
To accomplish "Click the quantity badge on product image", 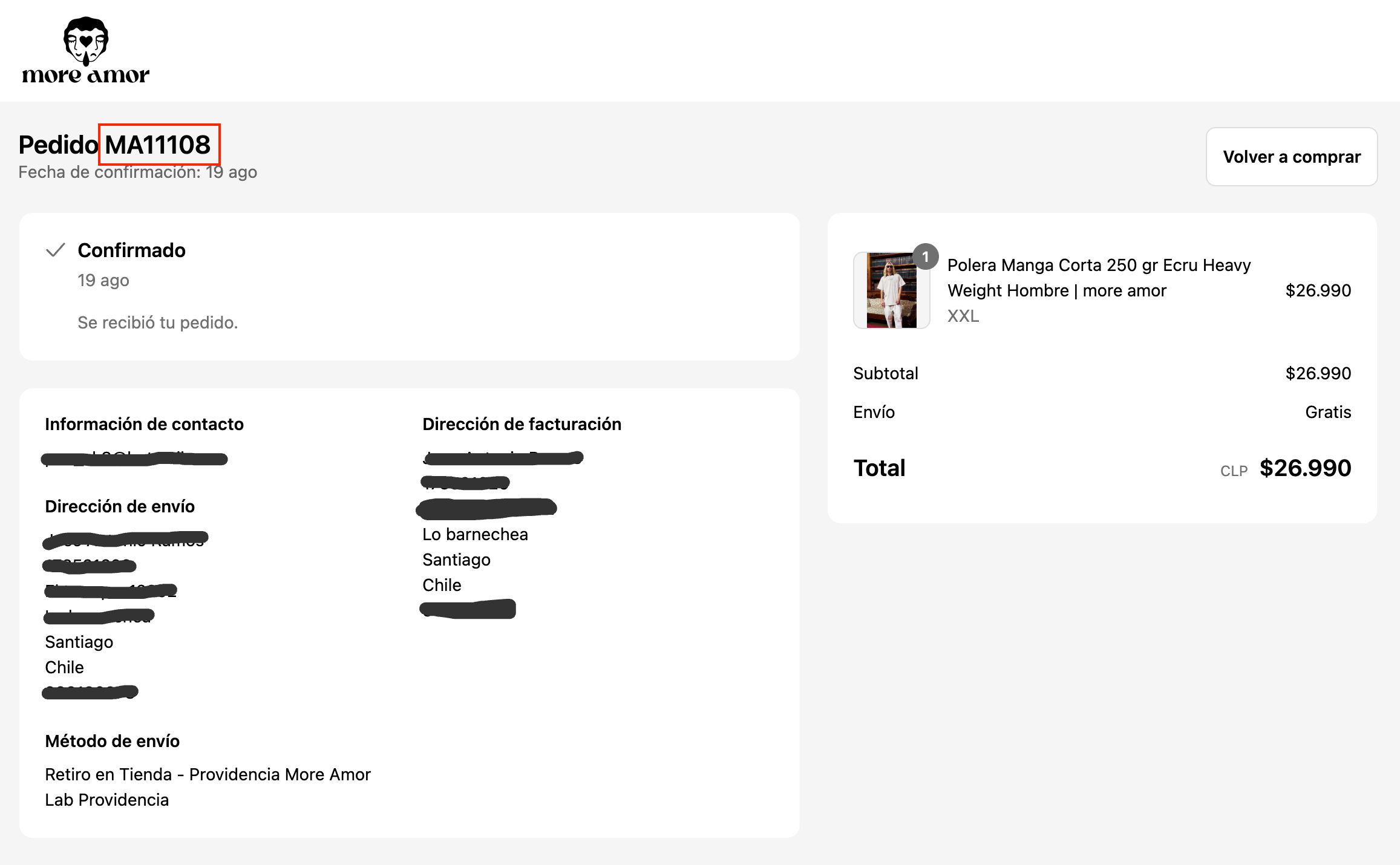I will tap(925, 257).
